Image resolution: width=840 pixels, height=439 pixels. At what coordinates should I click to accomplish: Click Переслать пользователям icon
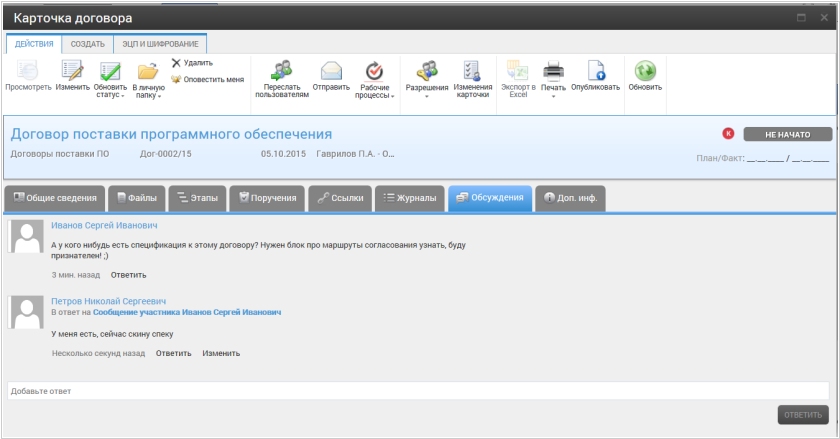click(x=282, y=71)
